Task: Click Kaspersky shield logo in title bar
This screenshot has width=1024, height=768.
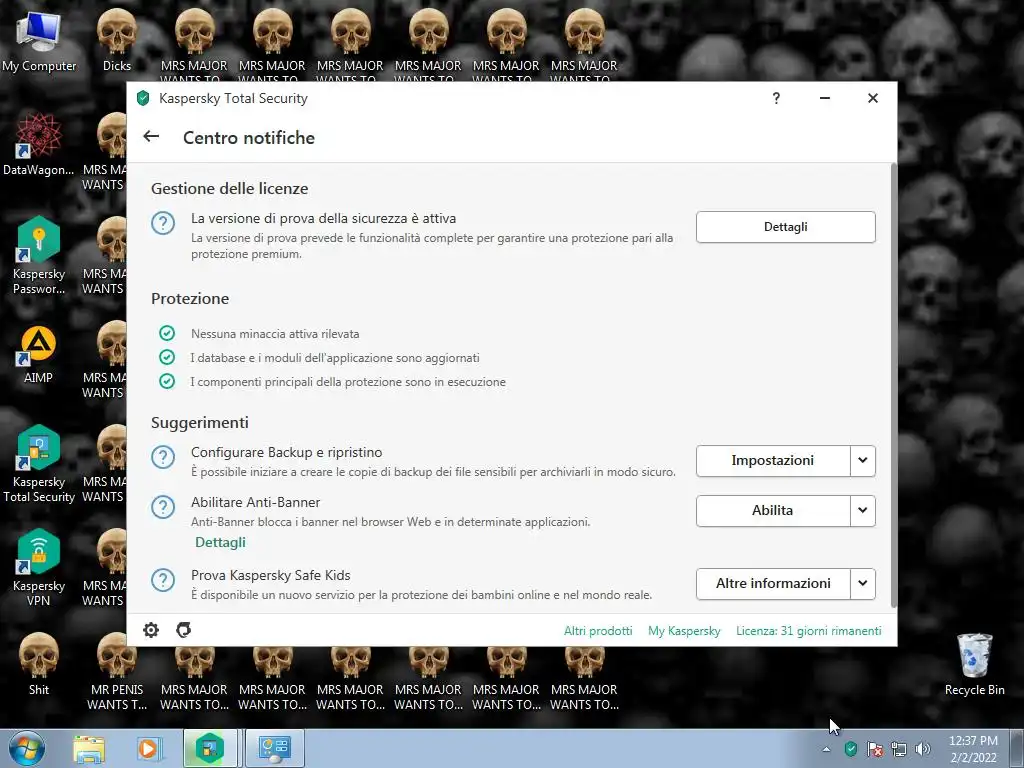Action: click(x=143, y=99)
